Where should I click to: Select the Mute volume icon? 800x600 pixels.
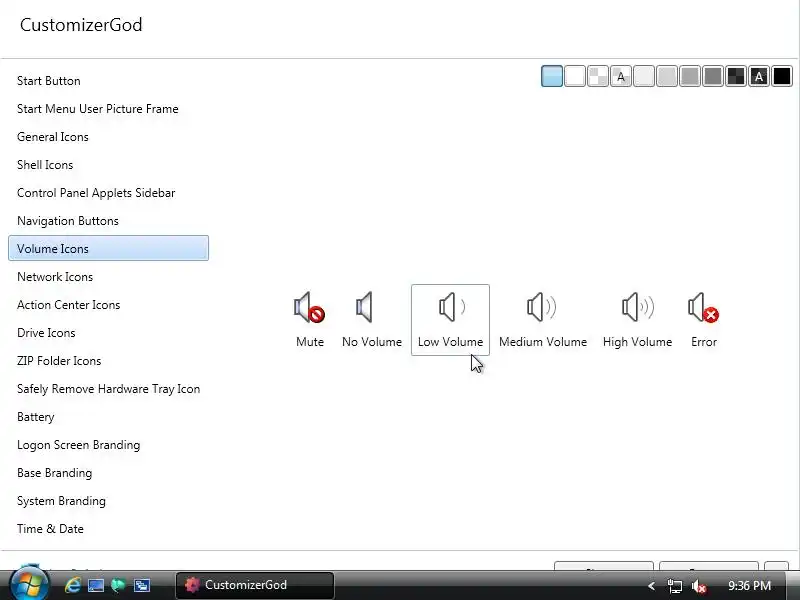310,320
